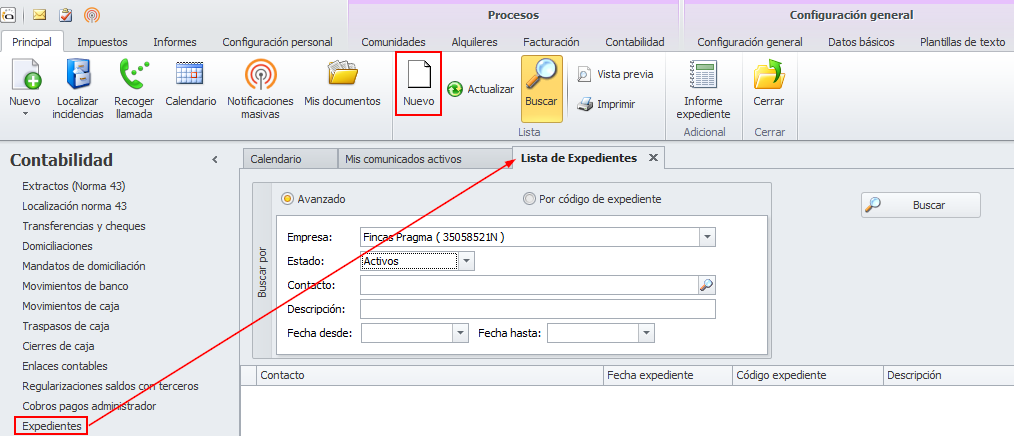Open the Fecha hasta date dropdown
Viewport: 1014px width, 436px height.
tap(647, 333)
